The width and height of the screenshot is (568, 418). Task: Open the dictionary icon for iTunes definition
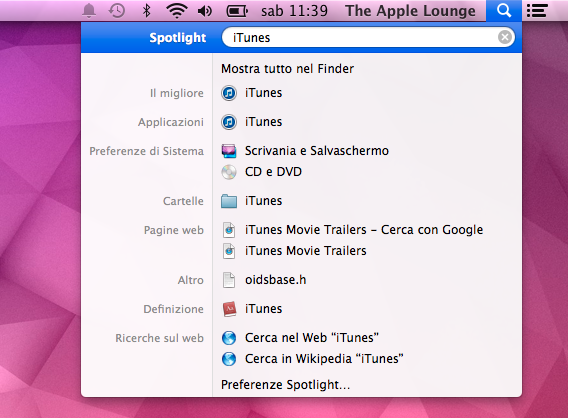[x=229, y=309]
